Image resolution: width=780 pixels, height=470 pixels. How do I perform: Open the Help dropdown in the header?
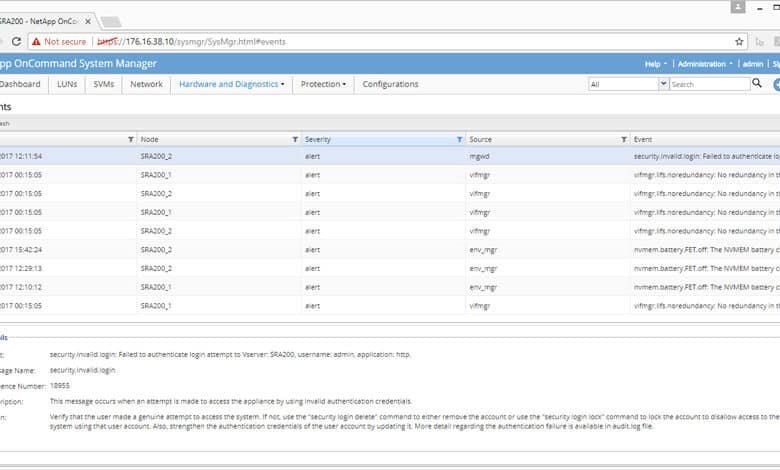656,64
